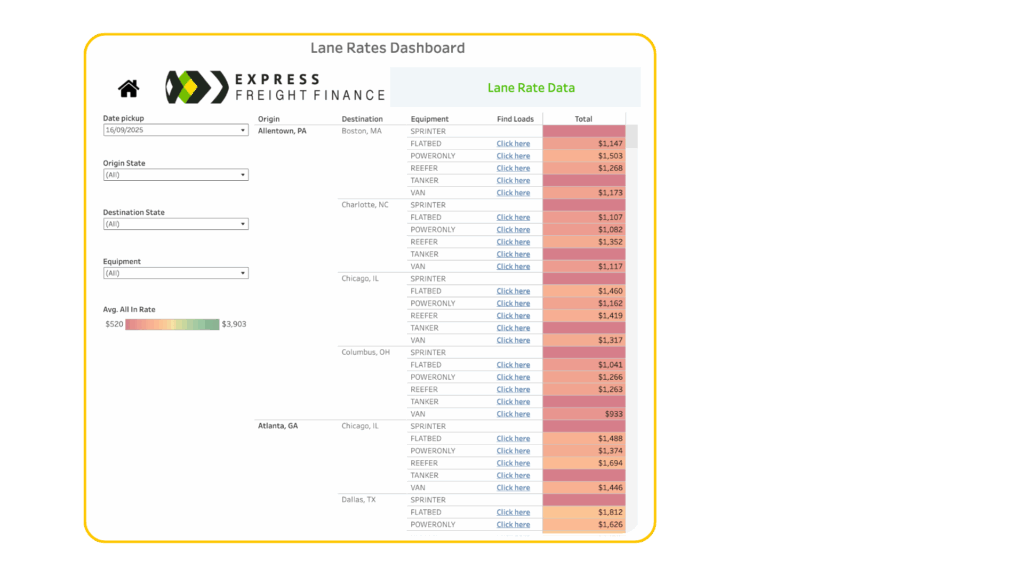Screen dimensions: 1024x576
Task: Select the Find Loads column header
Action: [515, 119]
